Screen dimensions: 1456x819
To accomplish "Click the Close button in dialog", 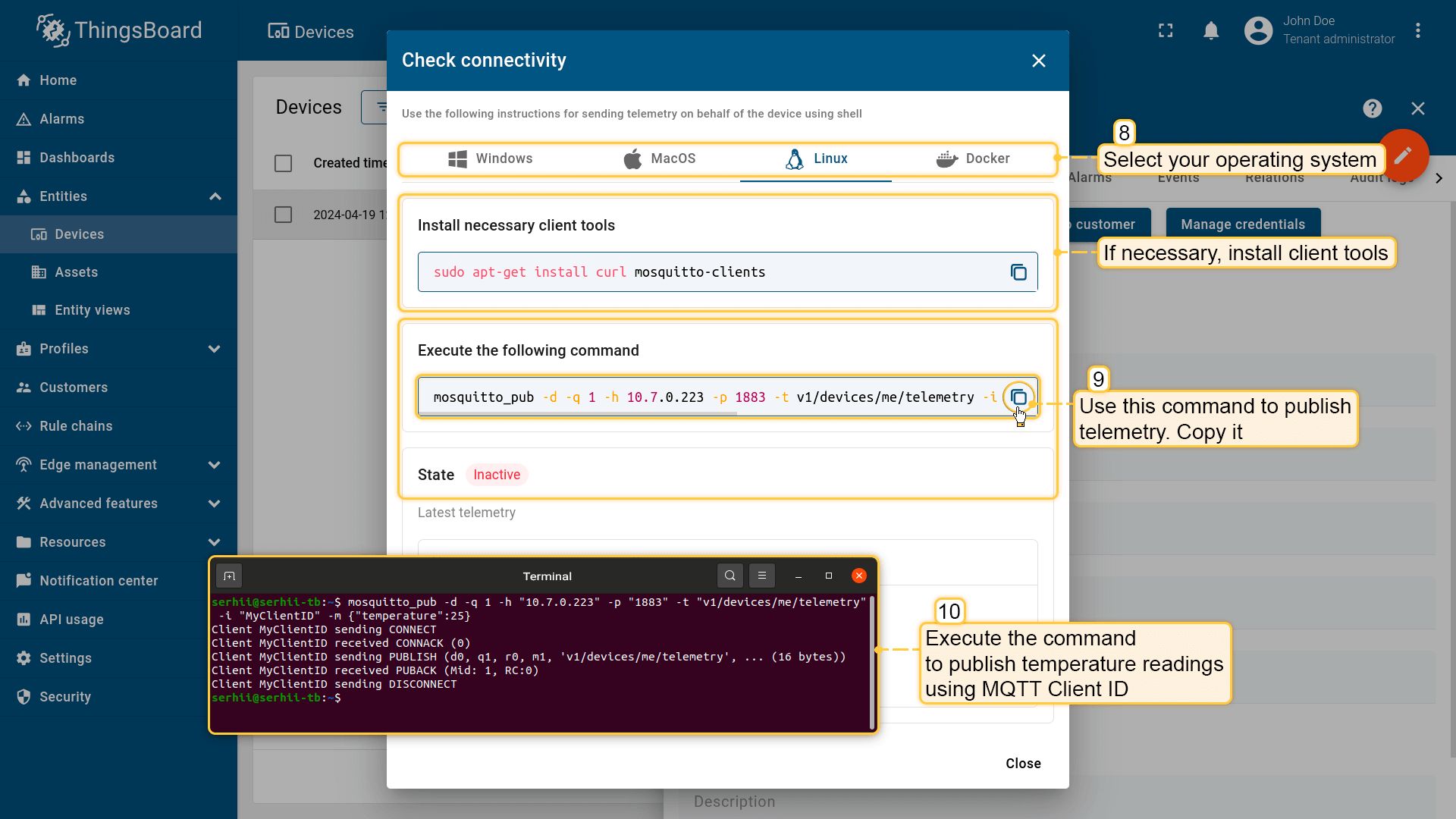I will [x=1022, y=764].
